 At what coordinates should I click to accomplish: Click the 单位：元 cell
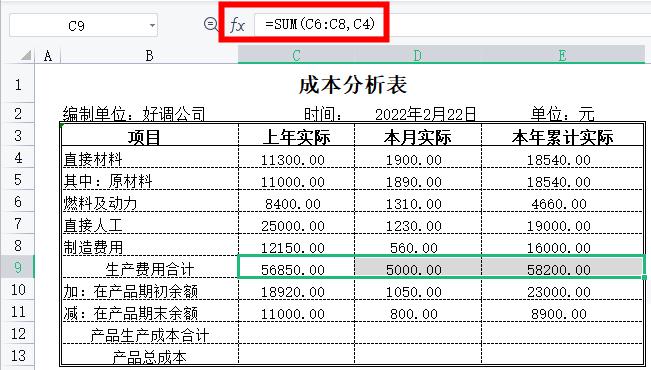click(x=563, y=114)
